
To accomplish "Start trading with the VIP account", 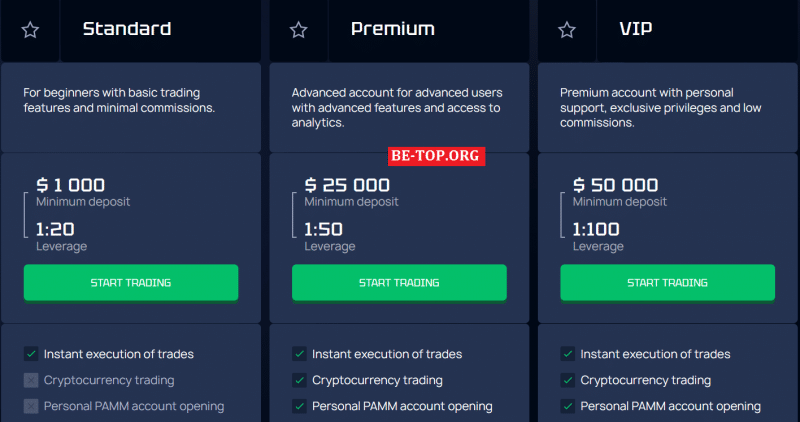I will (x=667, y=283).
